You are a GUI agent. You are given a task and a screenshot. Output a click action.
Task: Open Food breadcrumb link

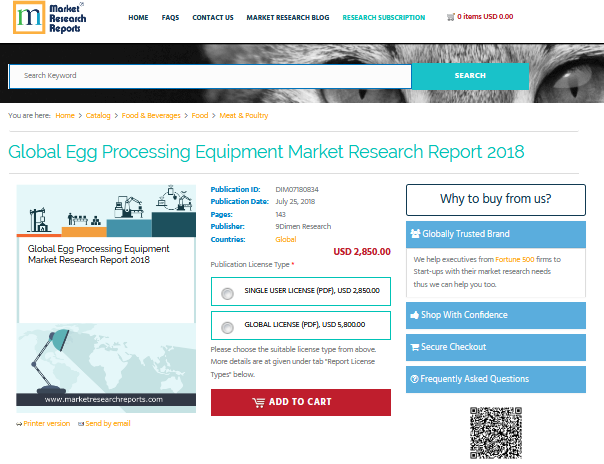click(200, 116)
